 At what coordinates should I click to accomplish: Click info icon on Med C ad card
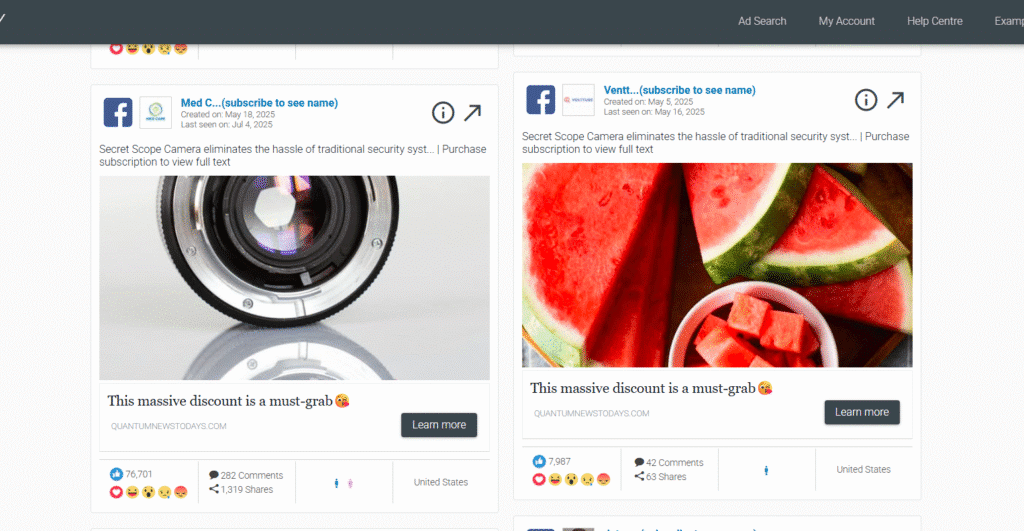pos(443,113)
